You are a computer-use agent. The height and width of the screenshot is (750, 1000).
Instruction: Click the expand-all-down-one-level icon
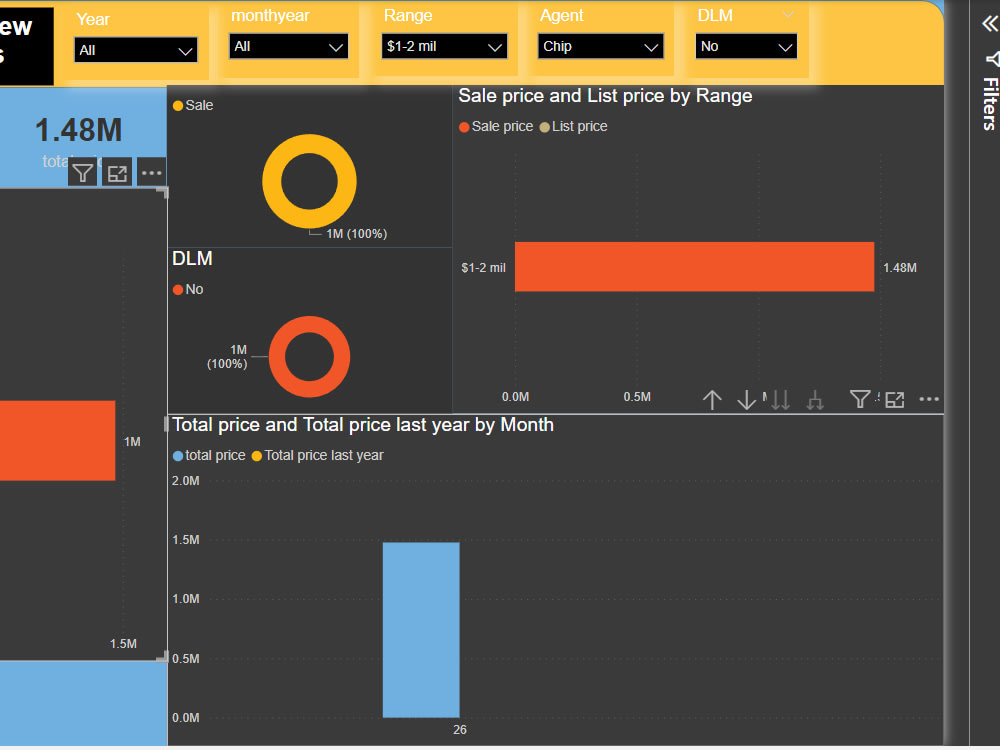point(815,399)
